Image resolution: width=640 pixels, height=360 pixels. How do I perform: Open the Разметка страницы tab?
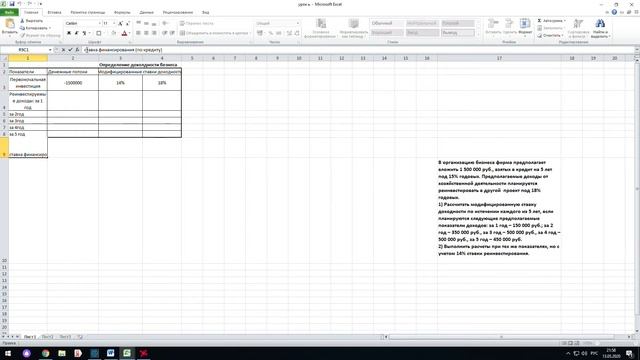click(88, 12)
